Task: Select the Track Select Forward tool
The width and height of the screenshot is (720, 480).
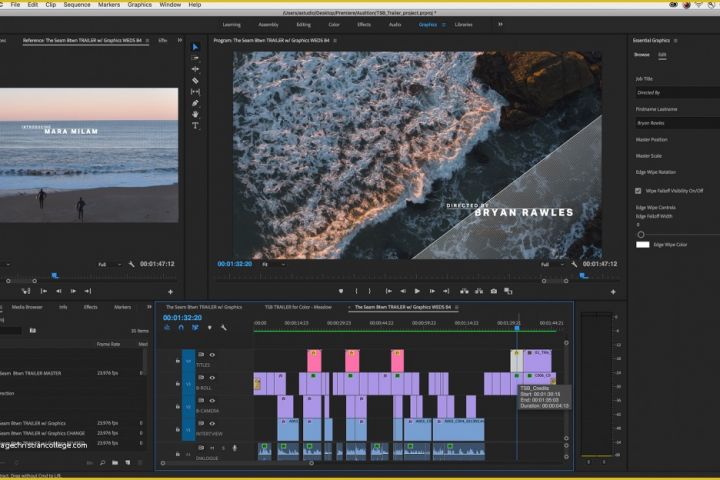Action: tap(195, 58)
